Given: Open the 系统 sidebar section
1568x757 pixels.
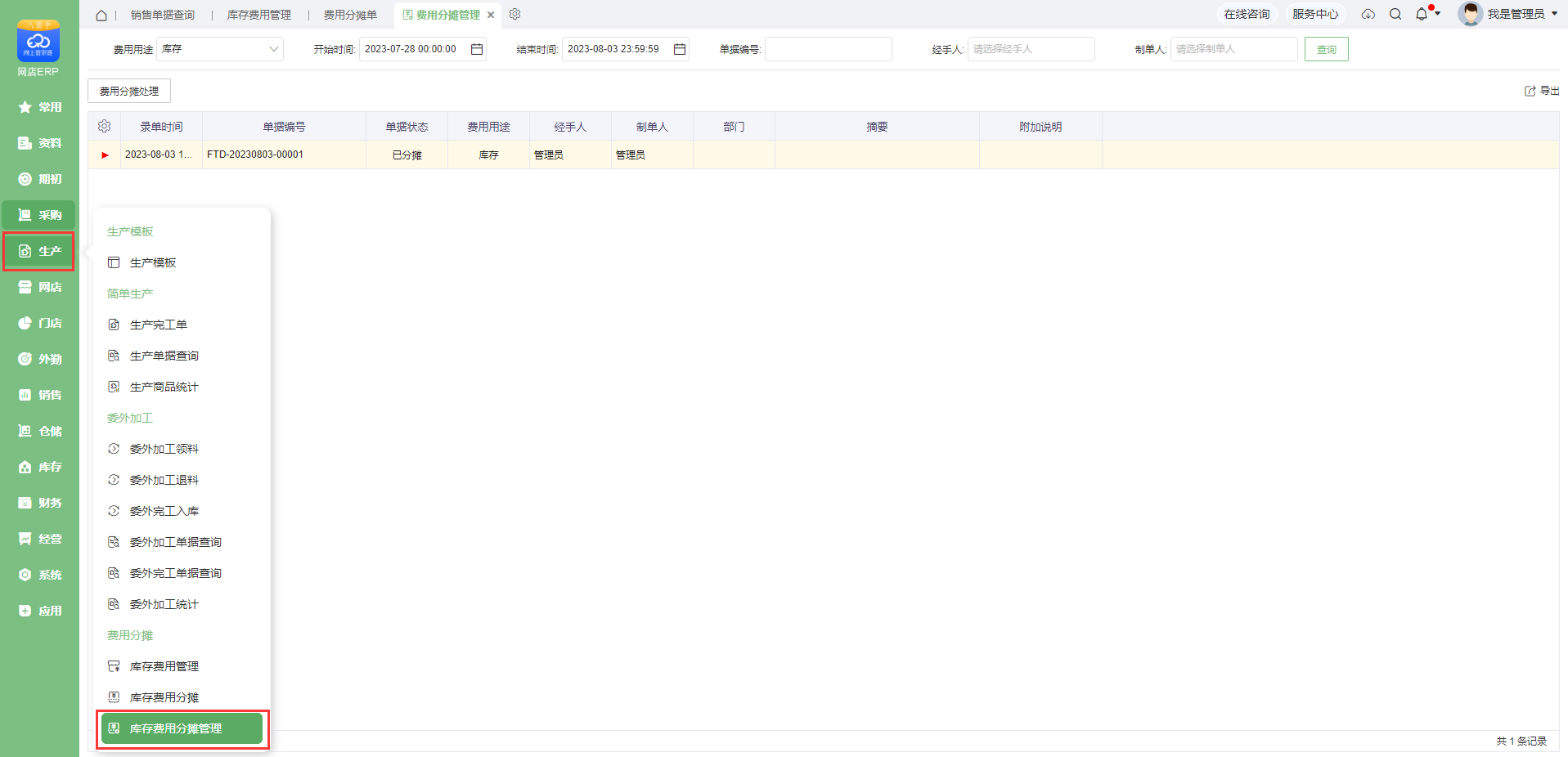Looking at the screenshot, I should point(39,575).
